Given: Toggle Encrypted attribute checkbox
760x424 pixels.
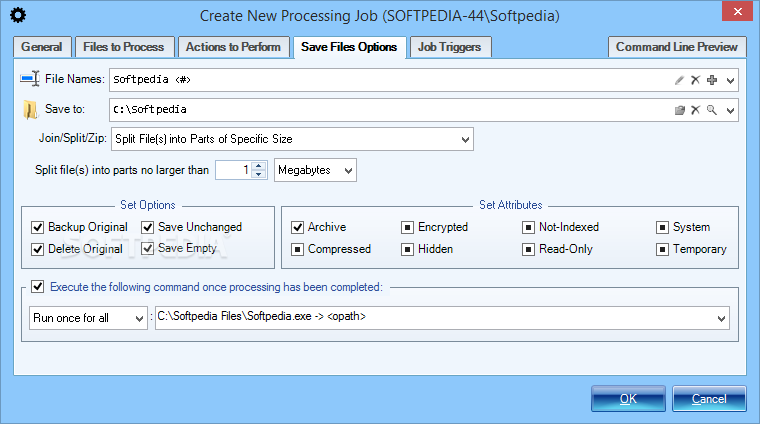Looking at the screenshot, I should pos(407,227).
